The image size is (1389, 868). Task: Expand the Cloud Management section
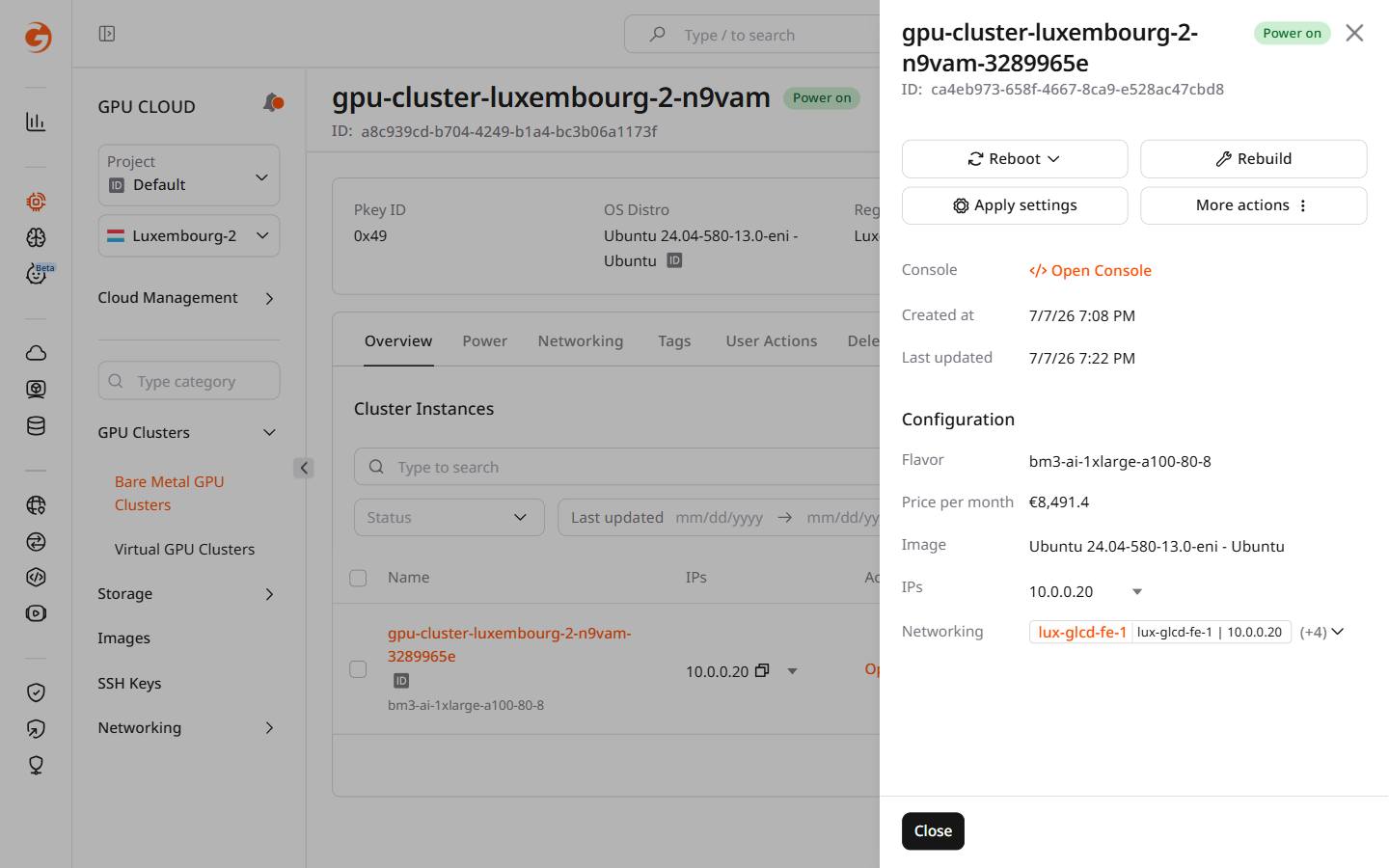tap(188, 298)
